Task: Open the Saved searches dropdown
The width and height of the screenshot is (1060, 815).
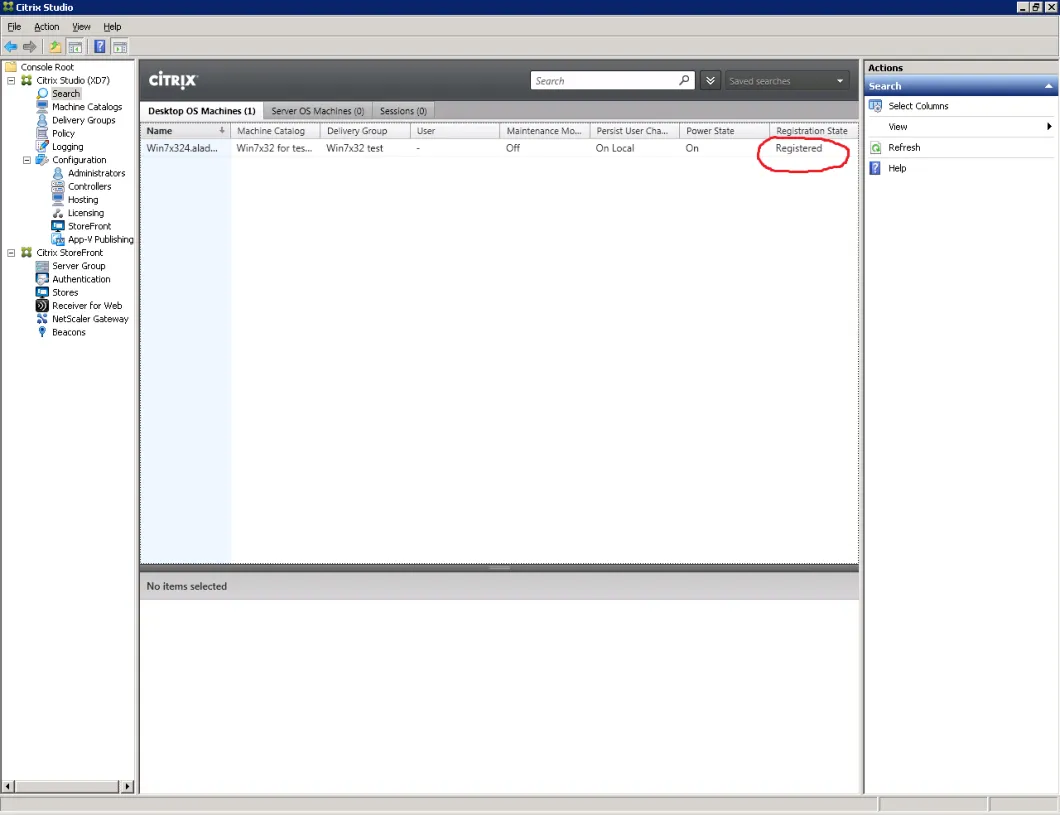Action: pyautogui.click(x=787, y=80)
